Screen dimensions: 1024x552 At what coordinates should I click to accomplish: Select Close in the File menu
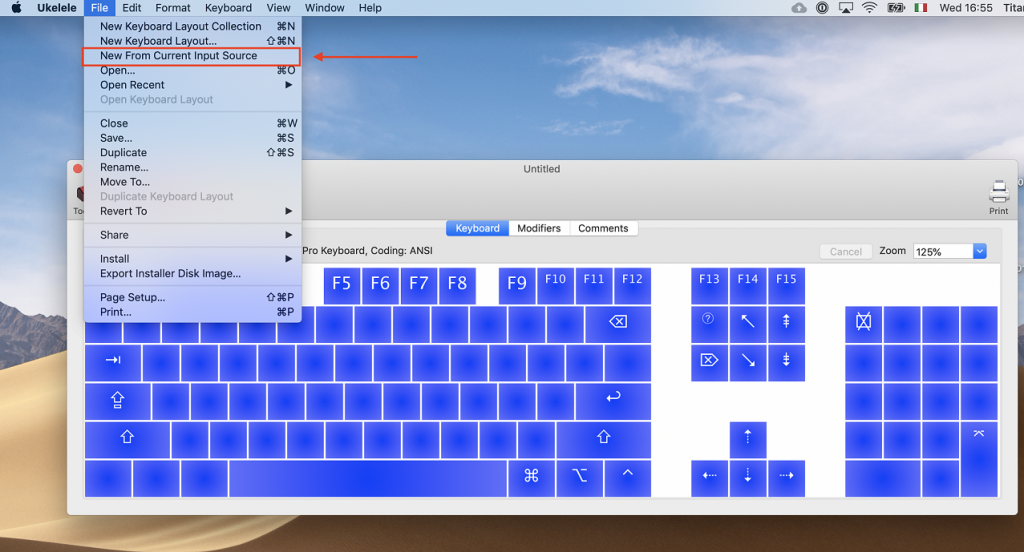pos(193,123)
